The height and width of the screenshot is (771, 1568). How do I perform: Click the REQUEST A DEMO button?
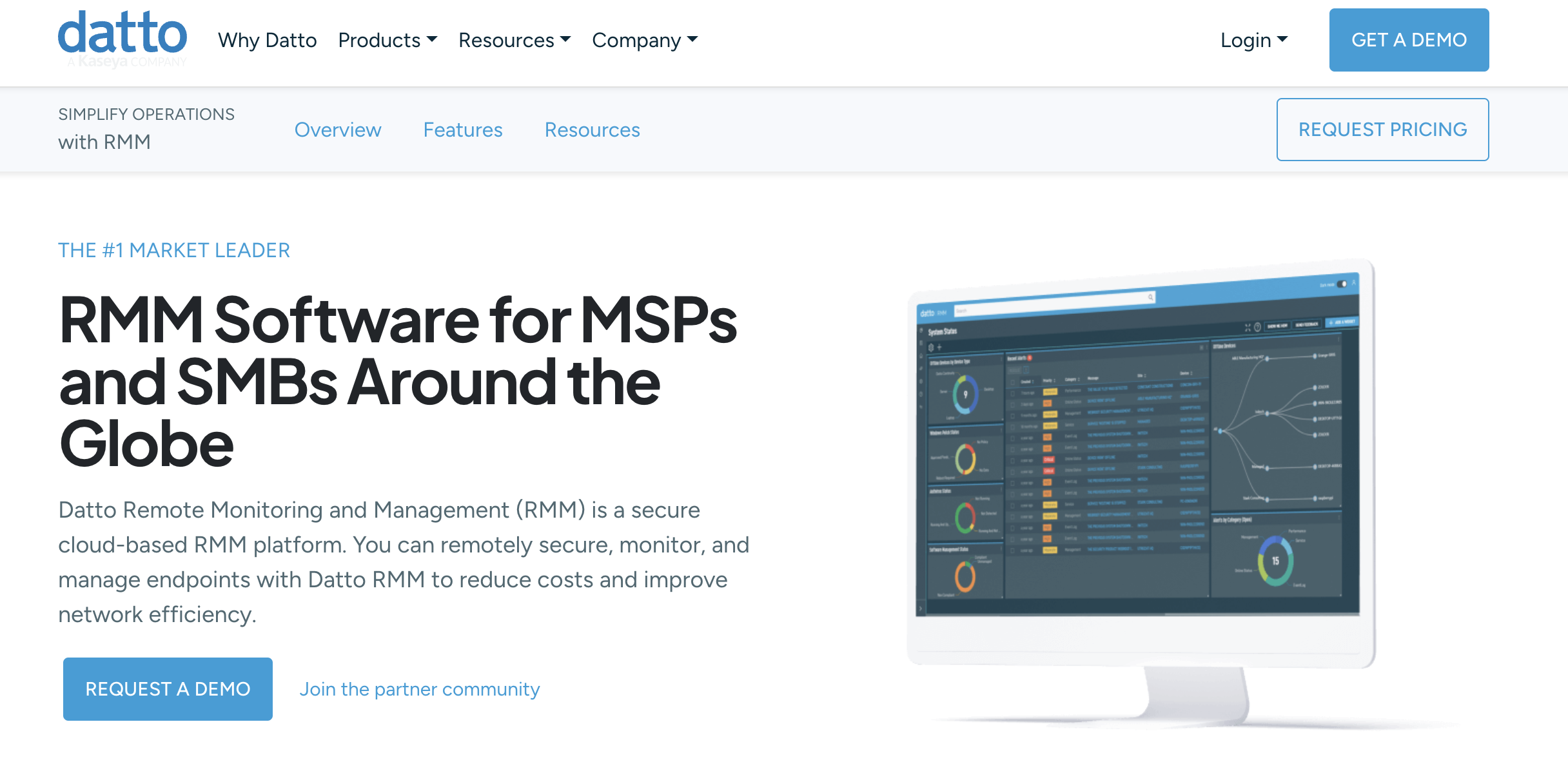168,688
